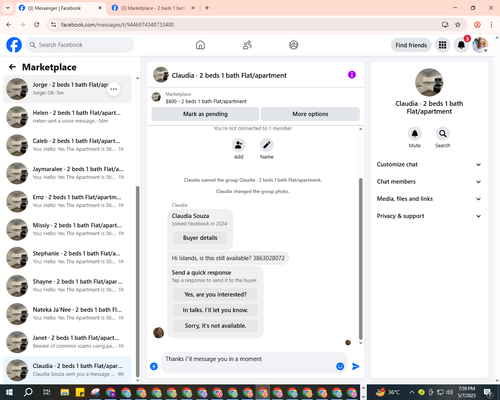Mute the Claudia conversation bell icon
Image resolution: width=500 pixels, height=400 pixels.
pos(415,134)
